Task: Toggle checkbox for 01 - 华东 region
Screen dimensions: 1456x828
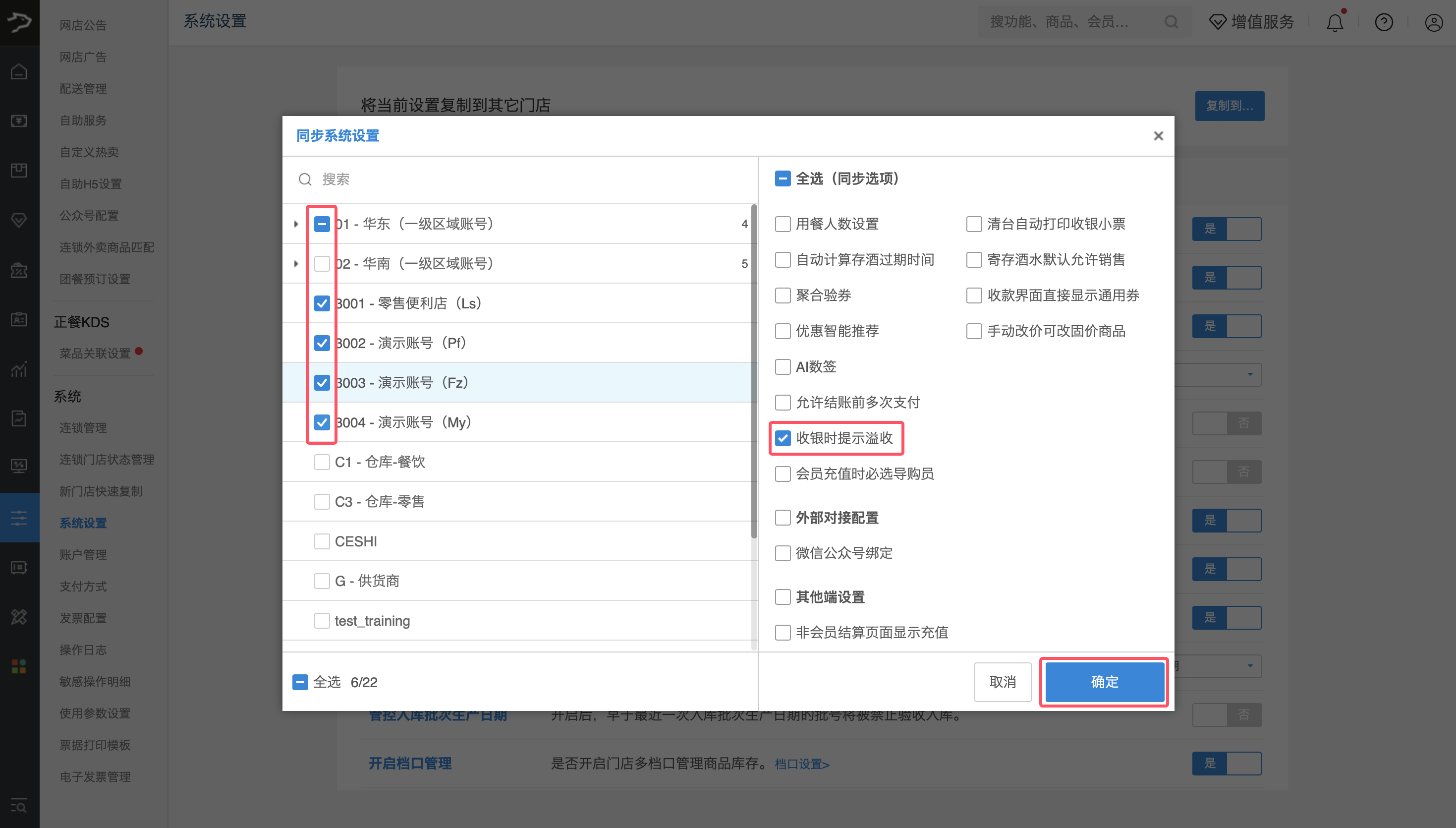Action: 322,224
